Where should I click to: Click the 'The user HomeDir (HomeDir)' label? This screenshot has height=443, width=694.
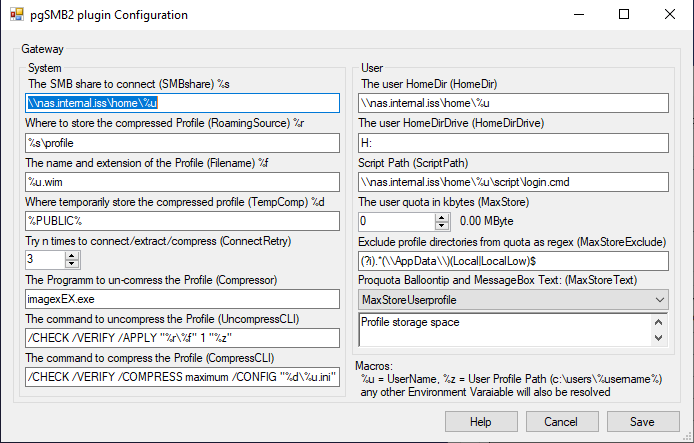[429, 84]
